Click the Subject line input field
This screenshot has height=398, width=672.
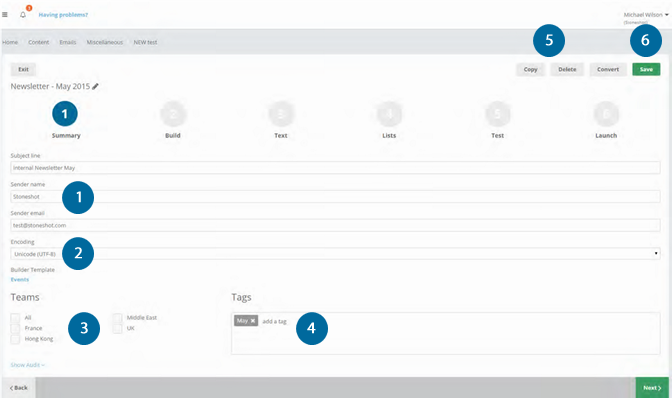click(335, 168)
